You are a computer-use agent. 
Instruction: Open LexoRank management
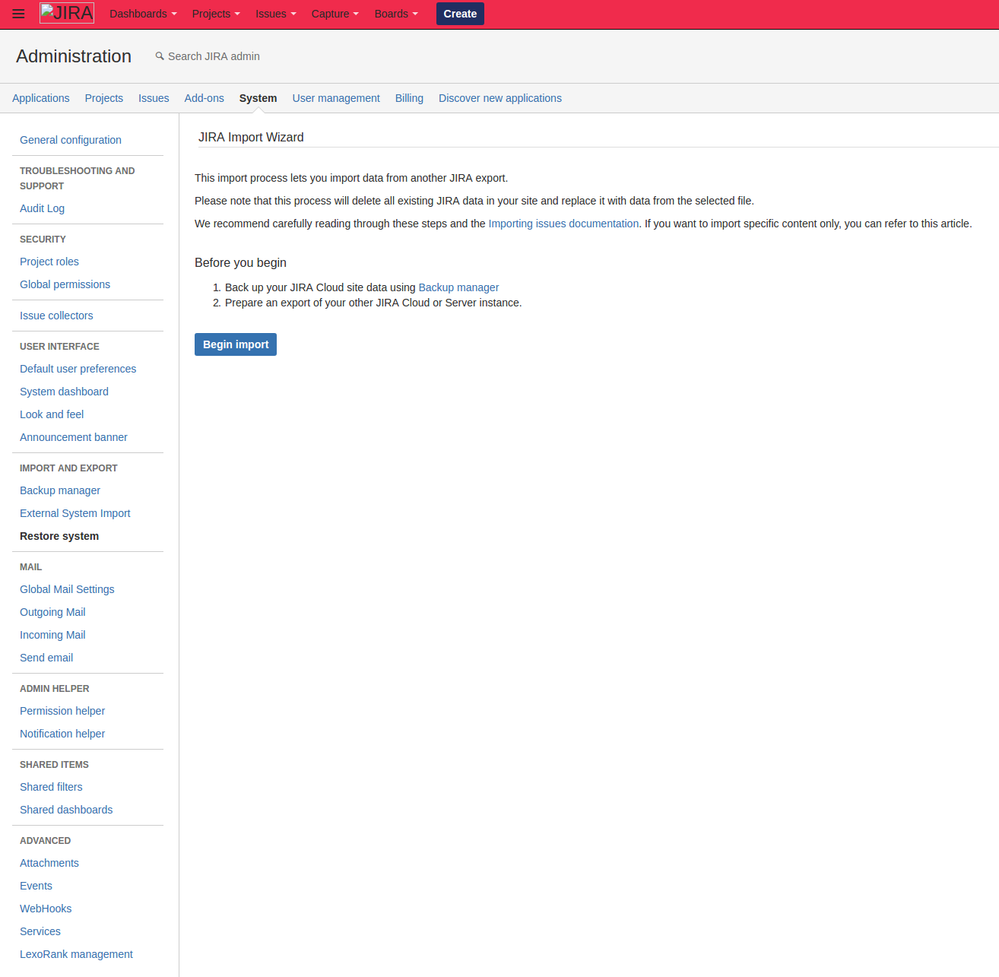click(76, 954)
